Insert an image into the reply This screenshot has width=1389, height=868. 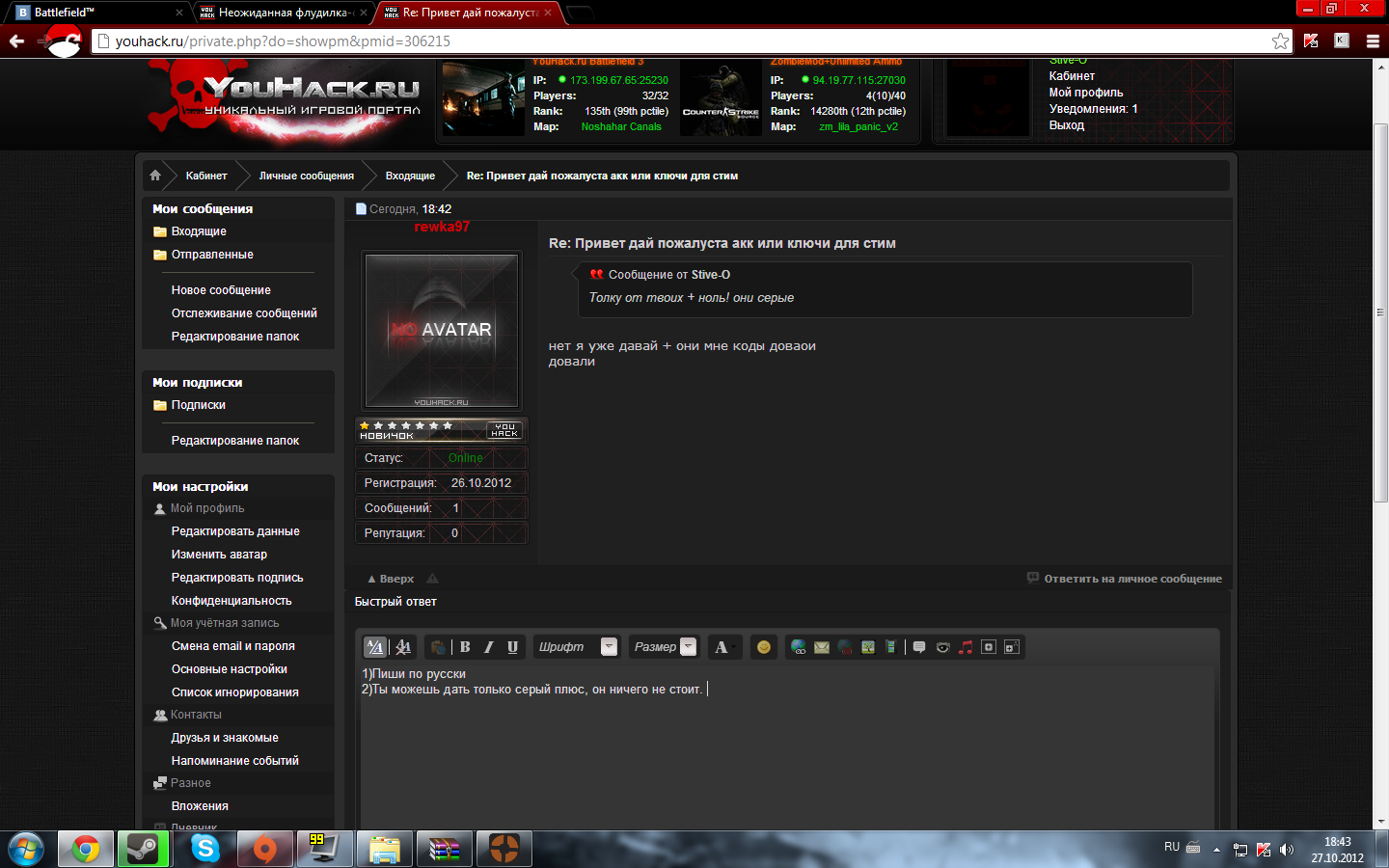868,647
